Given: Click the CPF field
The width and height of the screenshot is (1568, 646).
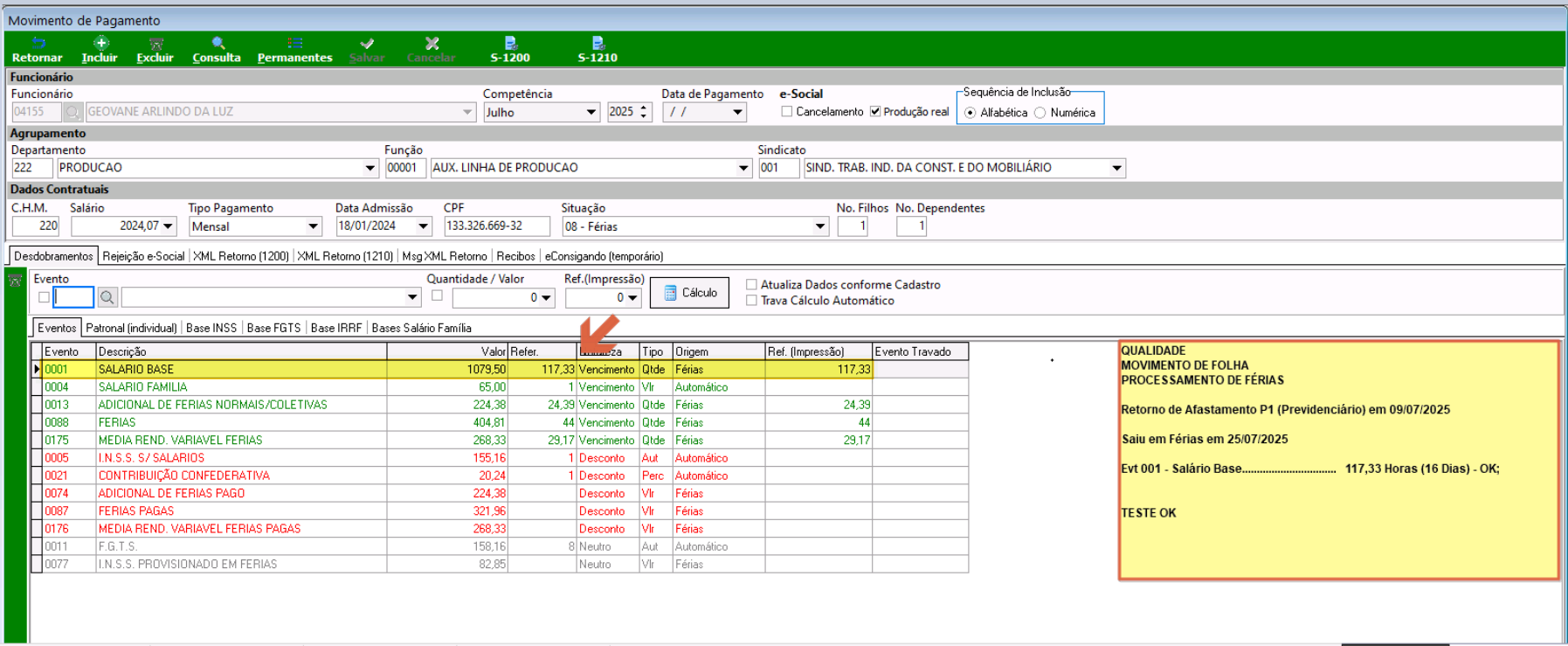Looking at the screenshot, I should [497, 226].
